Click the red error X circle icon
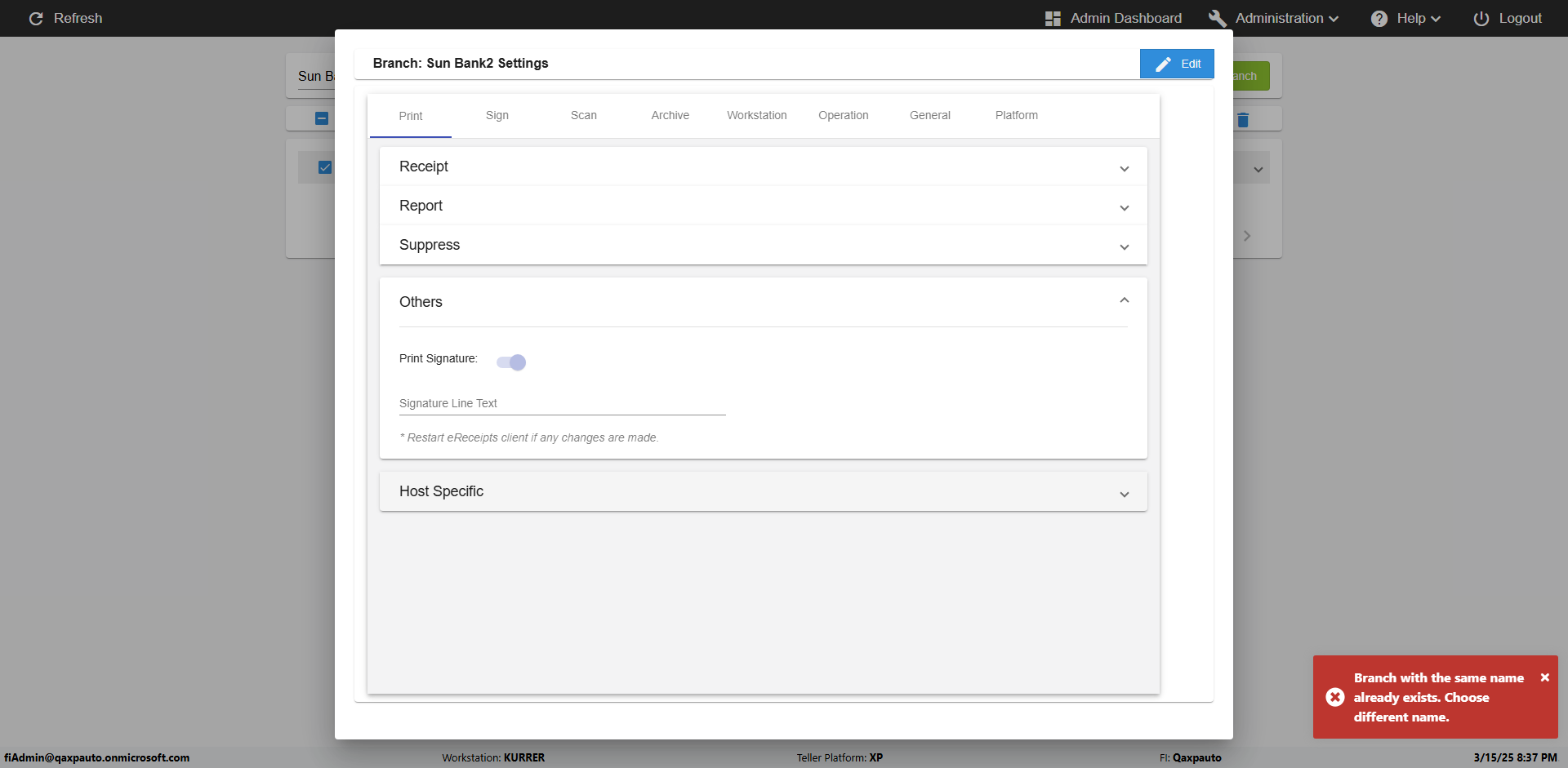 click(x=1335, y=697)
